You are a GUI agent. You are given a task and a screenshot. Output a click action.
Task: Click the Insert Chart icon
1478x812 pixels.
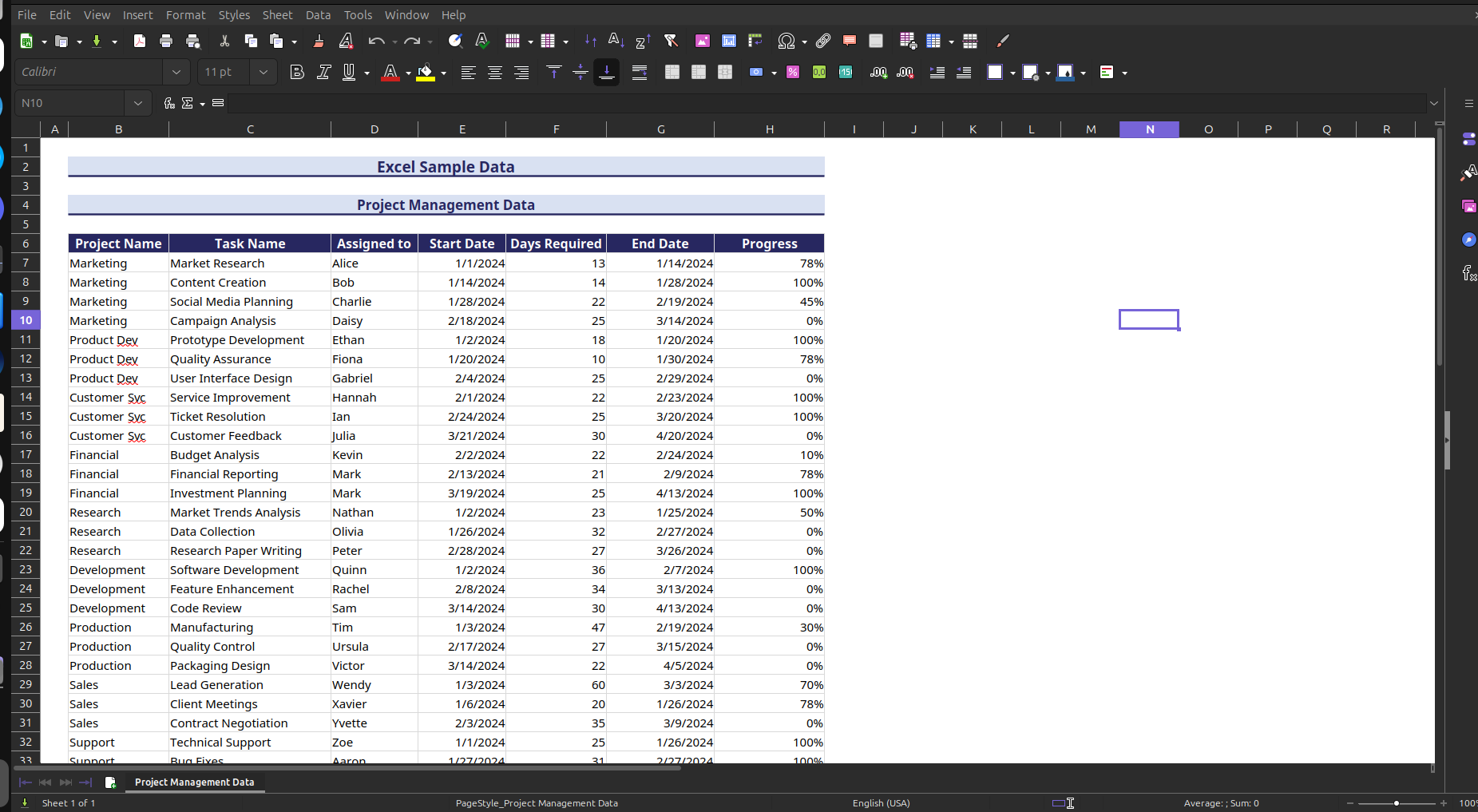729,41
